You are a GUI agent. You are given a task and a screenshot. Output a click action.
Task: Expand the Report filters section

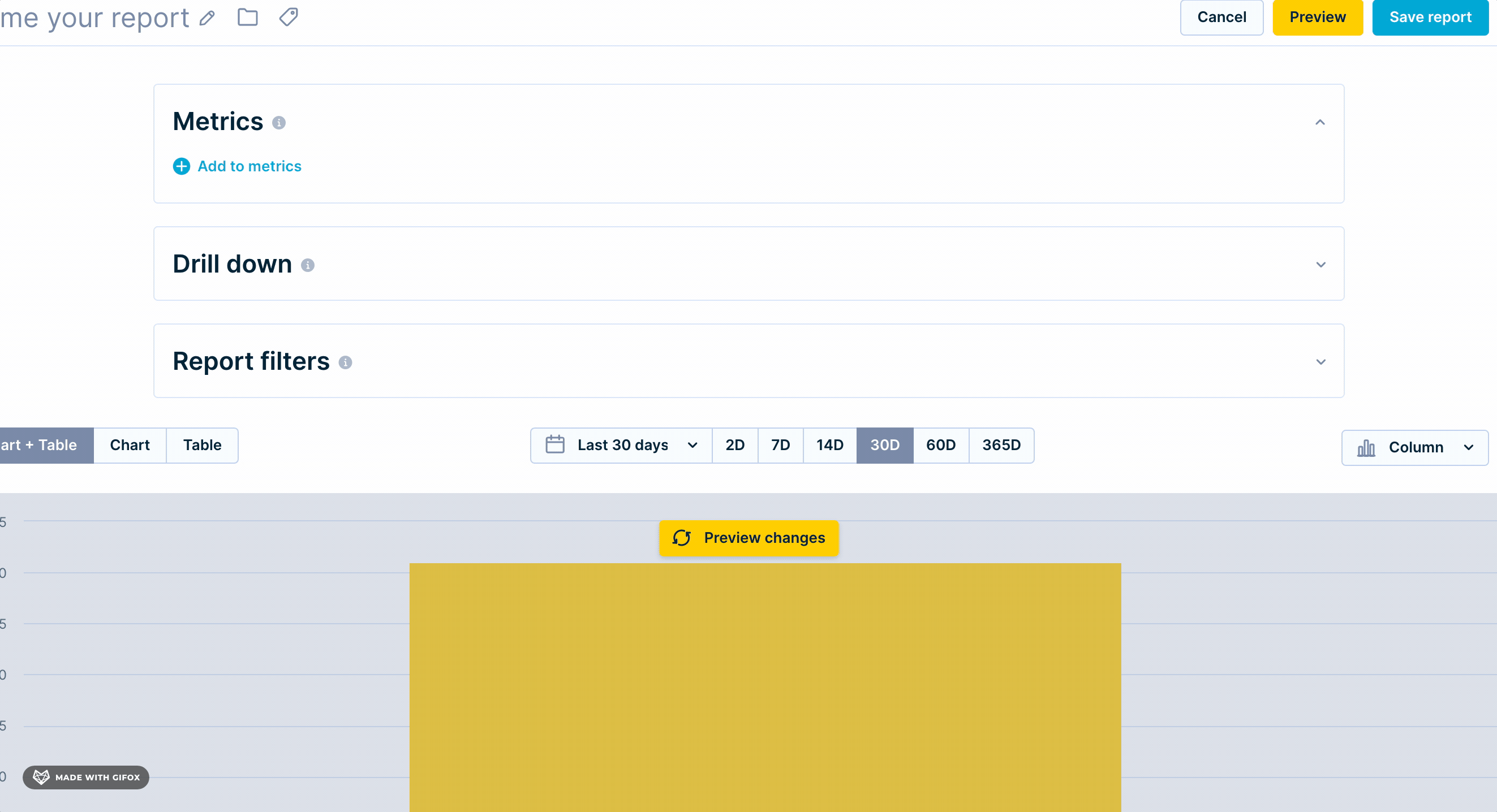1320,362
